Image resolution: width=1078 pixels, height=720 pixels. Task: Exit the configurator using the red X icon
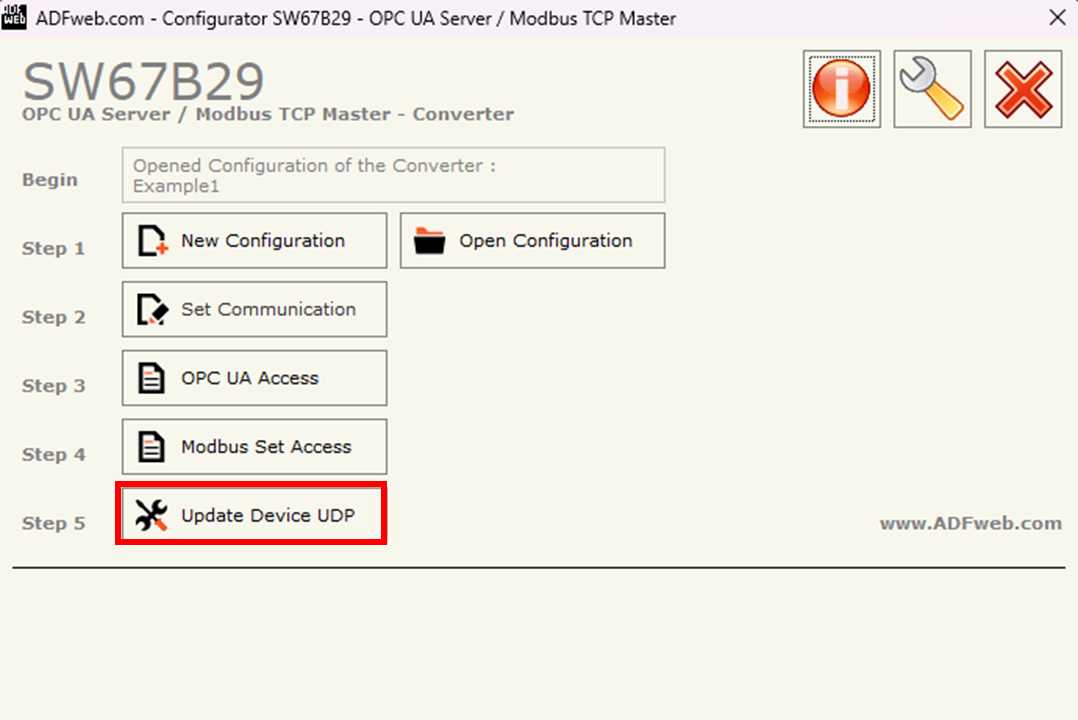[x=1023, y=87]
